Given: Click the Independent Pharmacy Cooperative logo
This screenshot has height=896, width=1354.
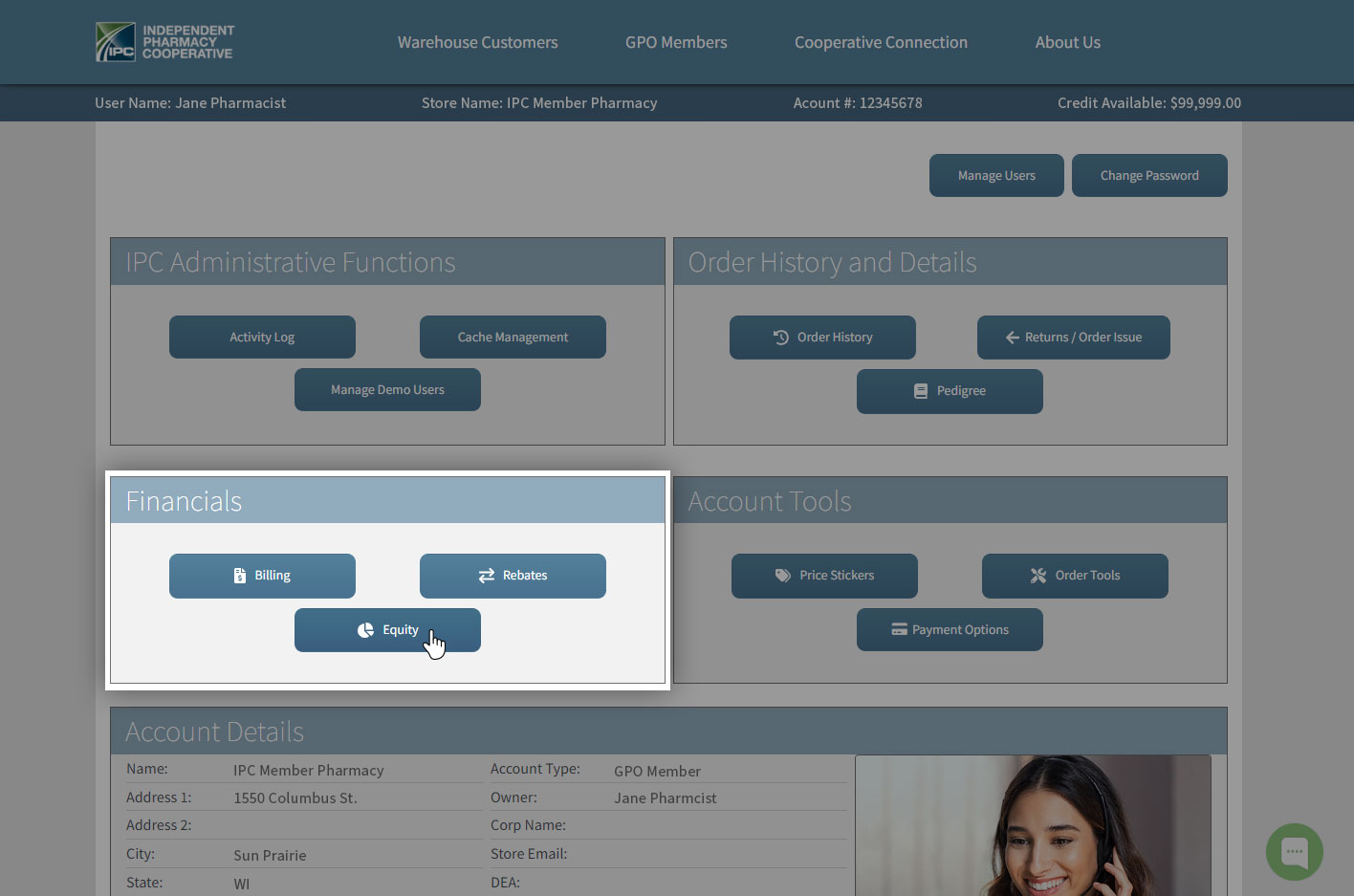Looking at the screenshot, I should [164, 42].
